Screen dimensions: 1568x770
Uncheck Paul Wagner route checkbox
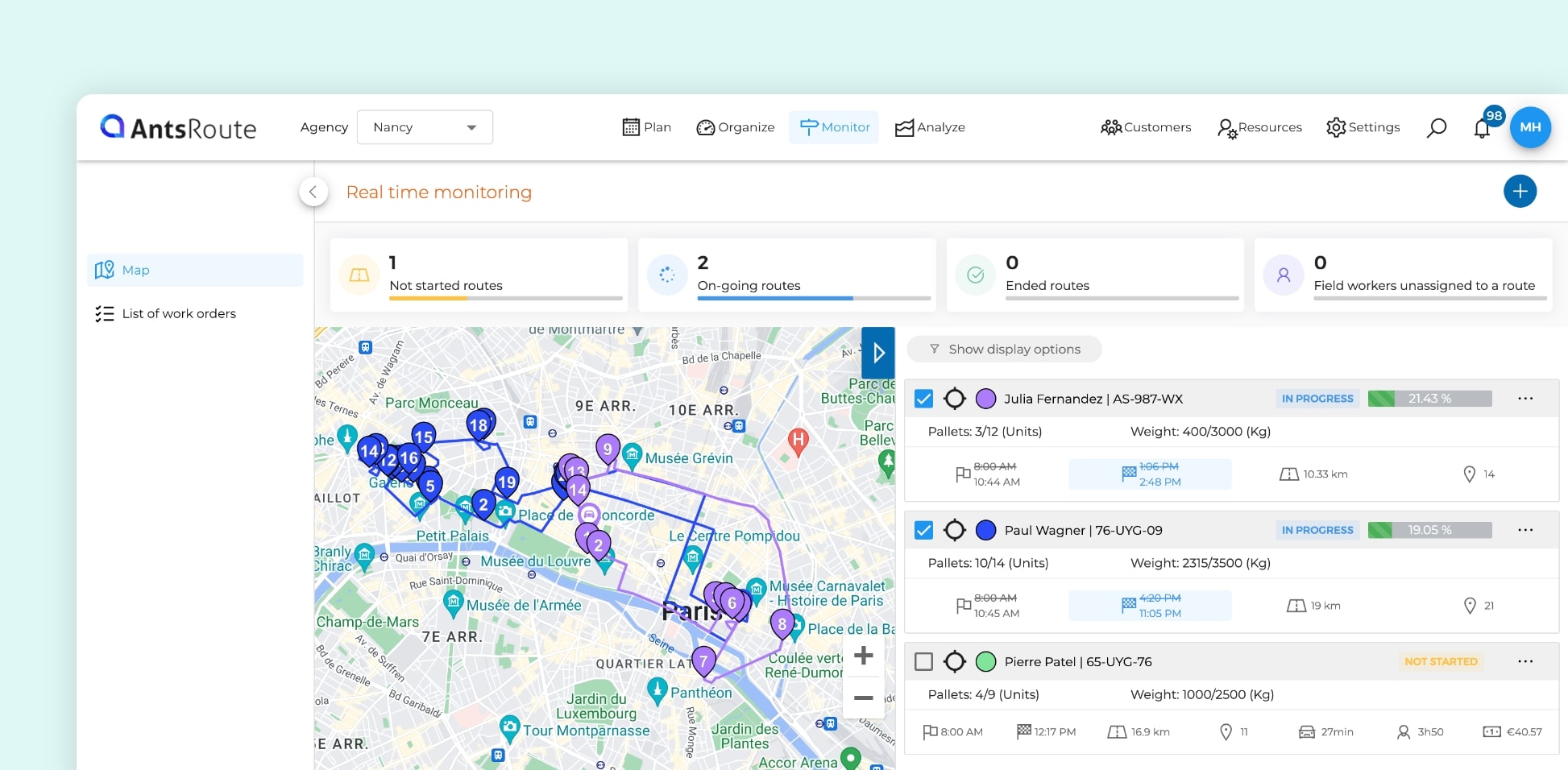pos(924,530)
